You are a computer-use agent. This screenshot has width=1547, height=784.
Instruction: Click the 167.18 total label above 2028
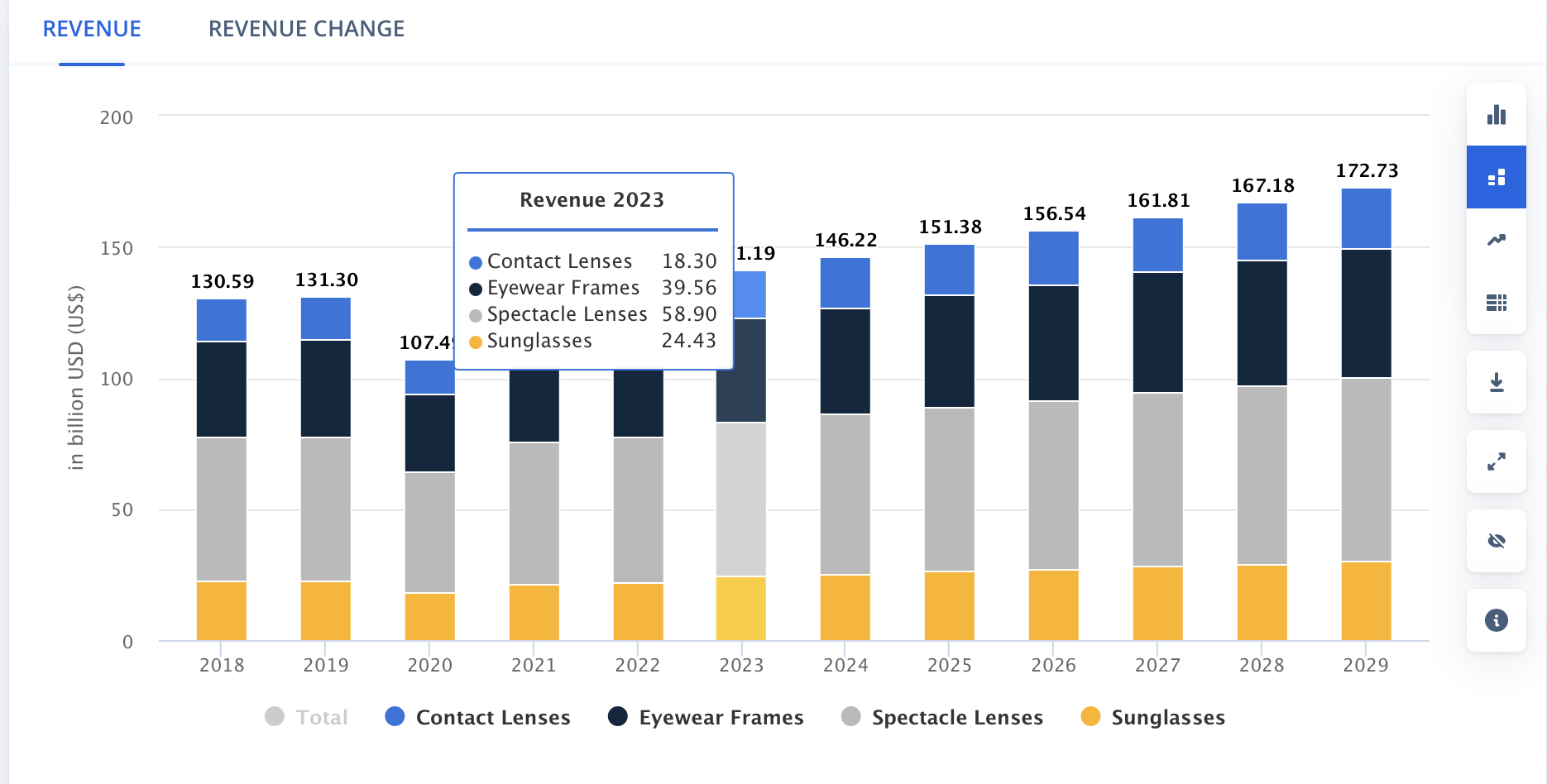pos(1262,186)
